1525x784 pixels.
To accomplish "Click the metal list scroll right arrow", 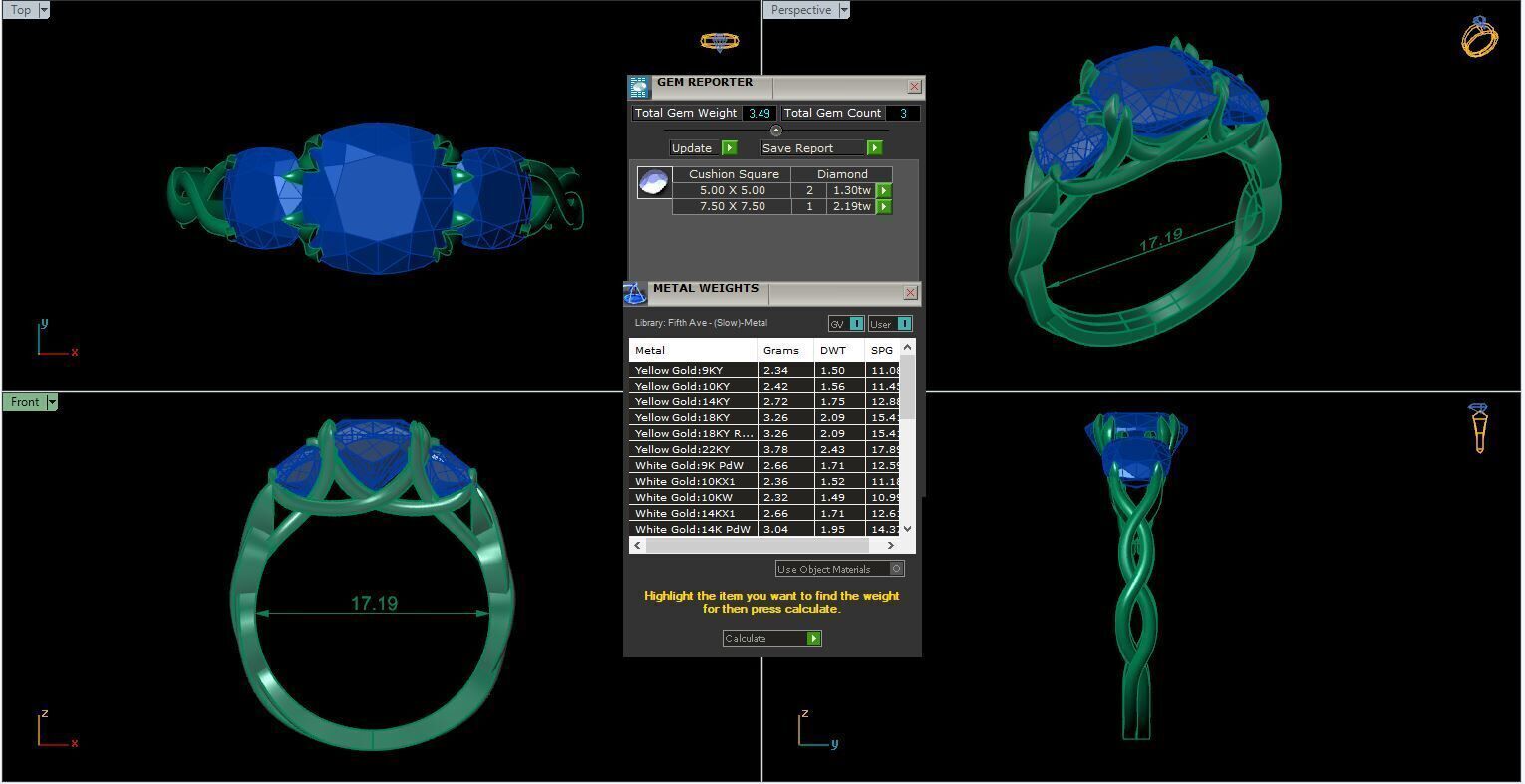I will [x=891, y=545].
